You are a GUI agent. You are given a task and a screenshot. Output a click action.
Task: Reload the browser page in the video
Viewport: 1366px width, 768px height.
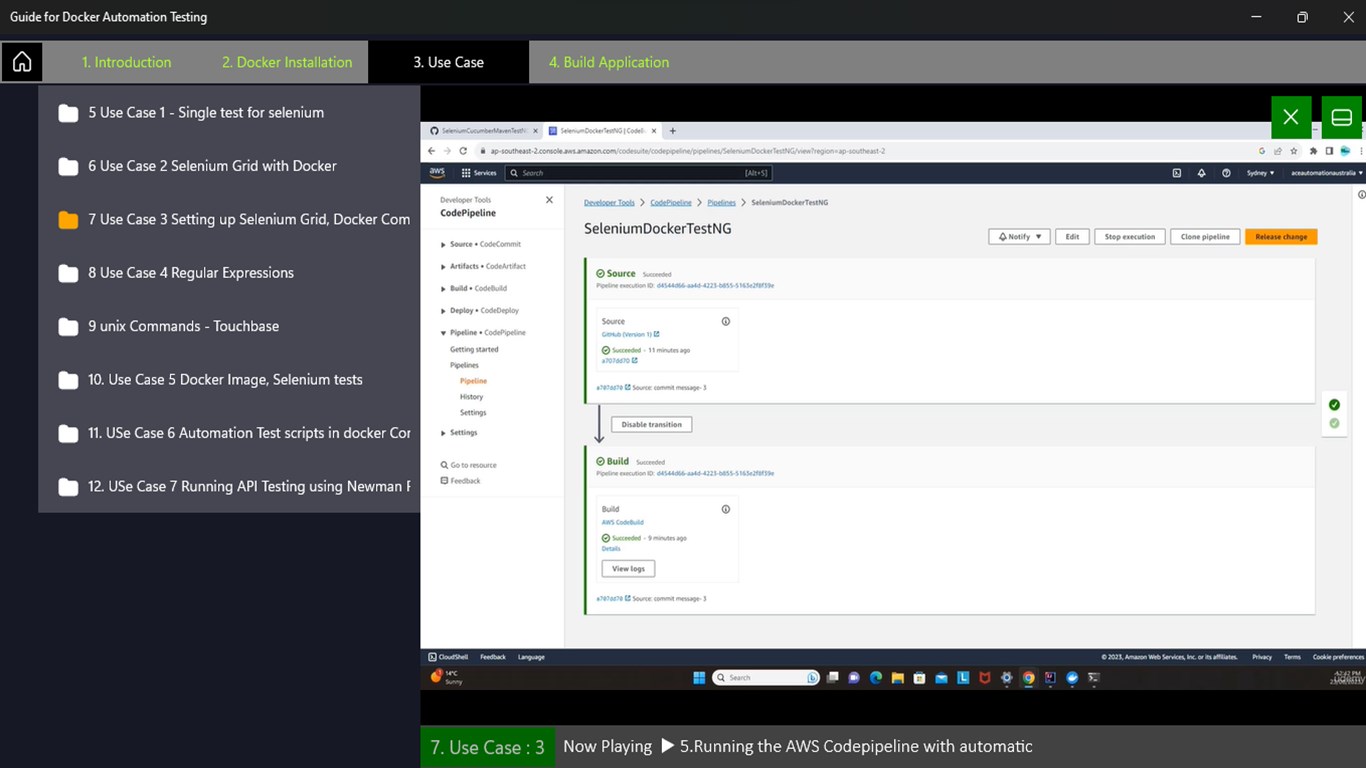[463, 151]
